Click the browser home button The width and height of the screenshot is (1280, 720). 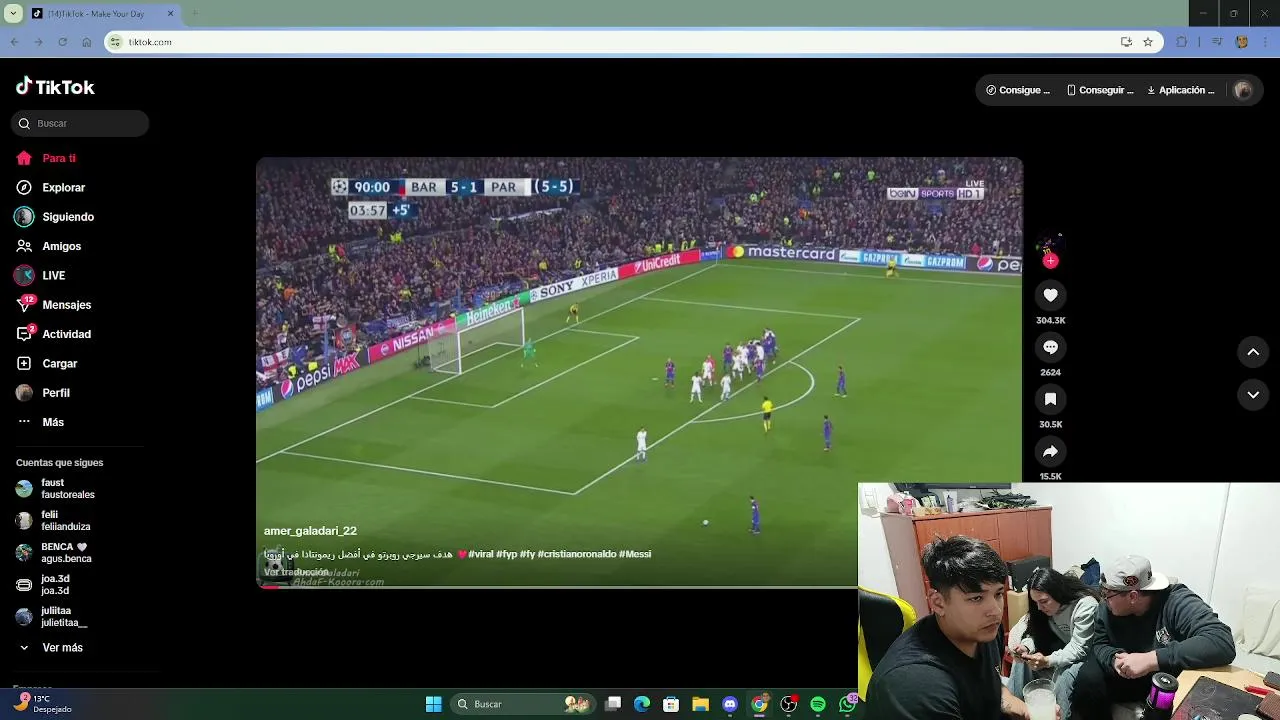tap(86, 42)
